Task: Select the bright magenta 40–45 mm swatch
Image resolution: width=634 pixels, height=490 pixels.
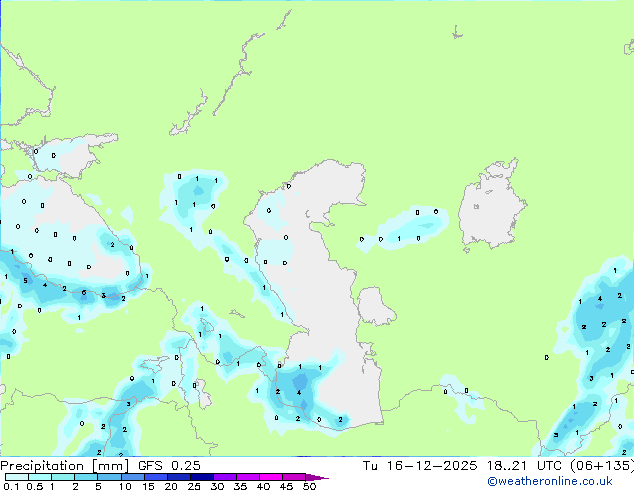Action: coord(271,477)
